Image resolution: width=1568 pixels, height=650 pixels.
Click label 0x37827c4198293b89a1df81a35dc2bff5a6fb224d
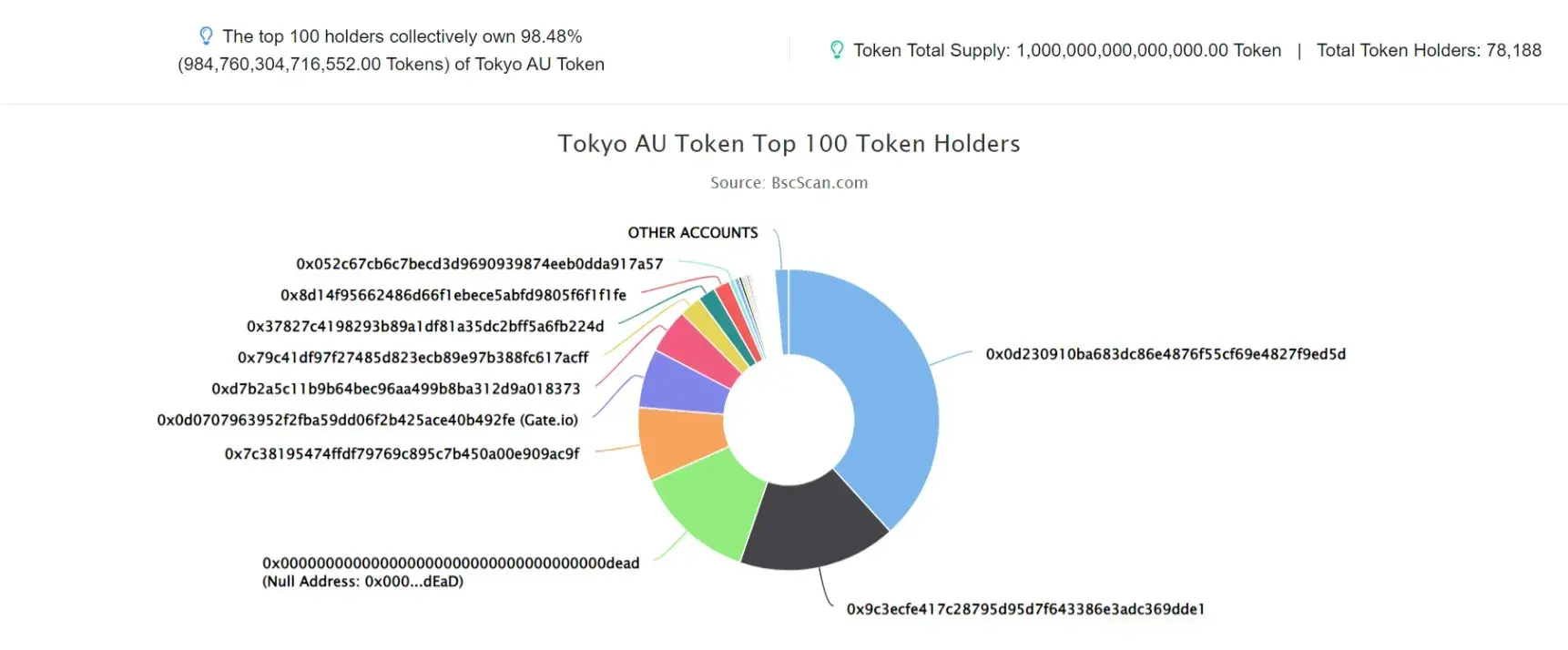[425, 326]
